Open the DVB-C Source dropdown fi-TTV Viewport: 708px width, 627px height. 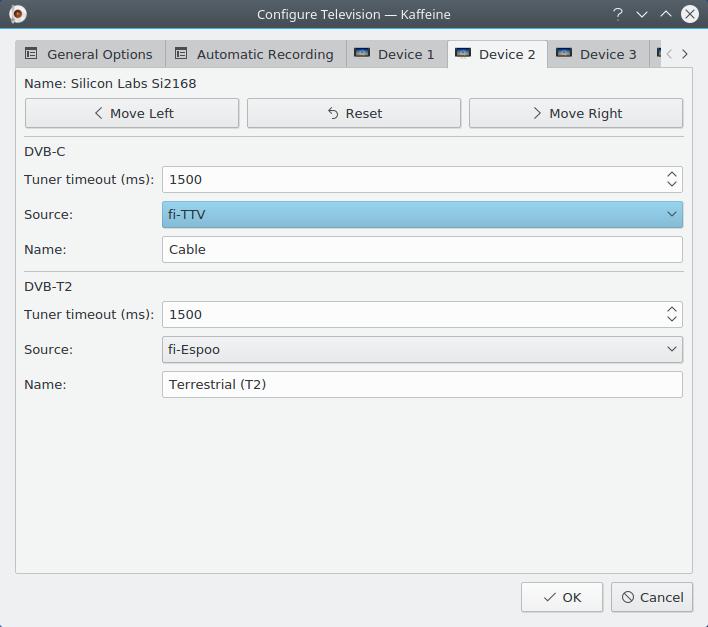pos(422,214)
